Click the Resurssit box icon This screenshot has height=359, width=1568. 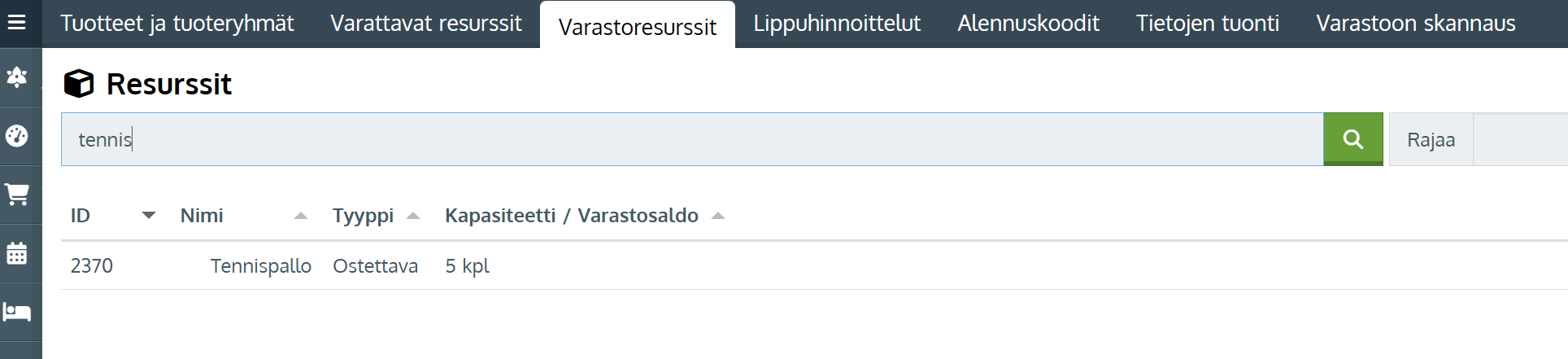[79, 84]
